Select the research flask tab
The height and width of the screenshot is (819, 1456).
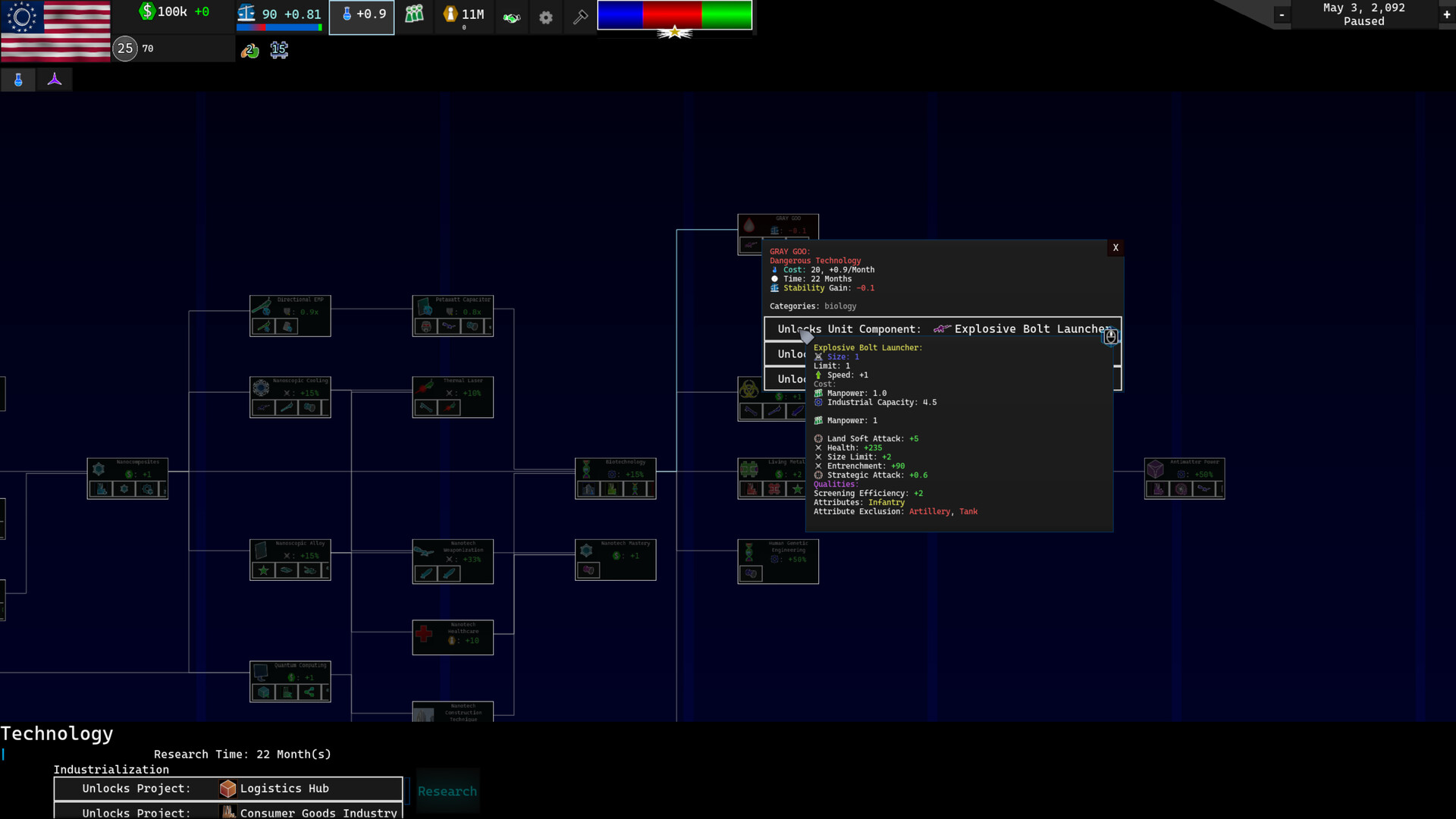[x=18, y=80]
